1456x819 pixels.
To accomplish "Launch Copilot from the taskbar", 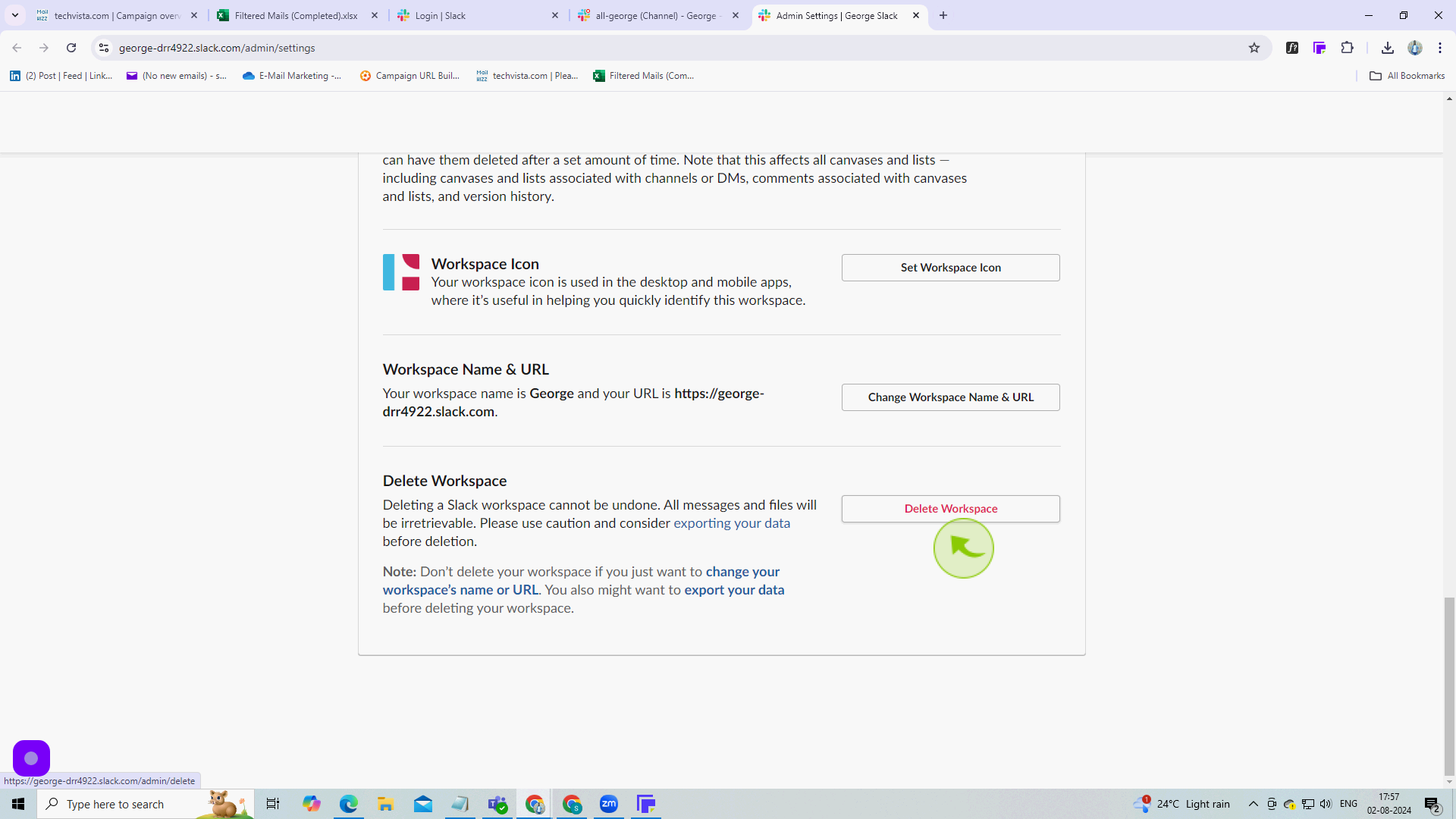I will 311,804.
